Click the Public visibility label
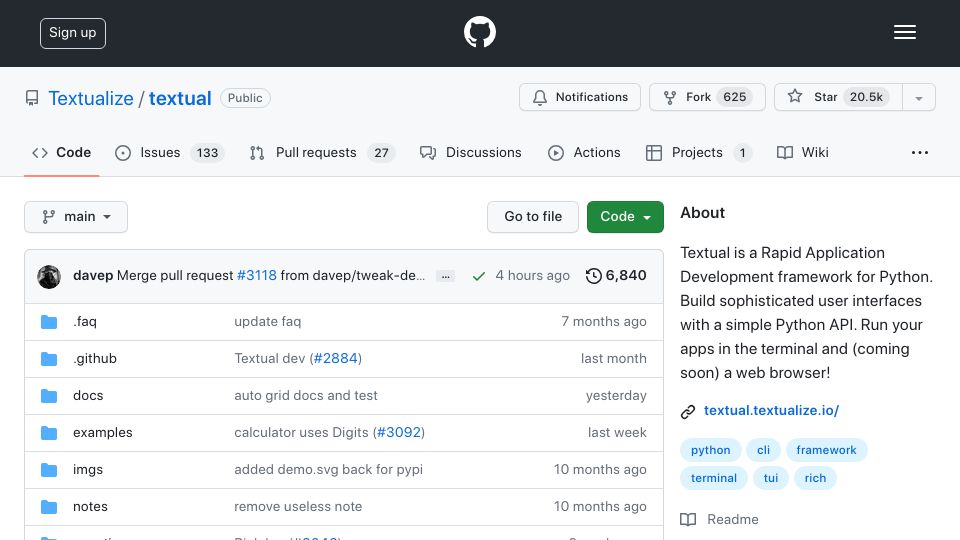This screenshot has width=960, height=540. [245, 98]
